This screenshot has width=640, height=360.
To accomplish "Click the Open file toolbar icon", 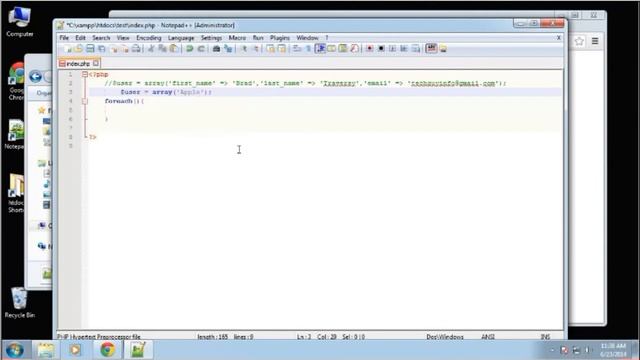I will pos(79,49).
